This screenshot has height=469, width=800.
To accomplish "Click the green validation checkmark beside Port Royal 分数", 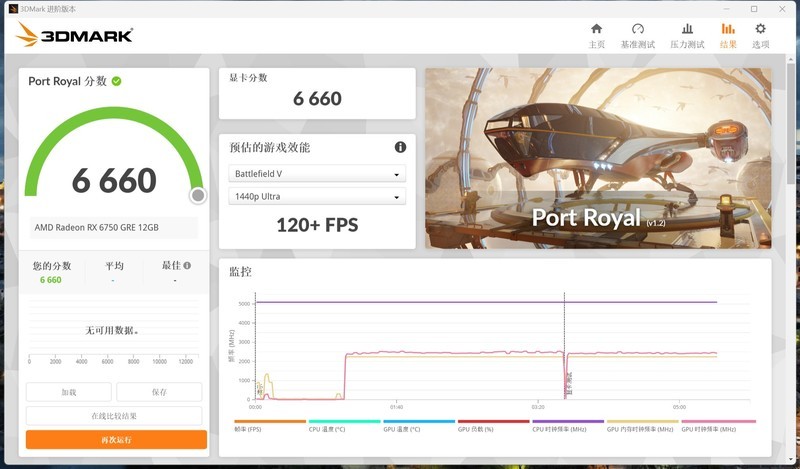I will click(x=116, y=81).
